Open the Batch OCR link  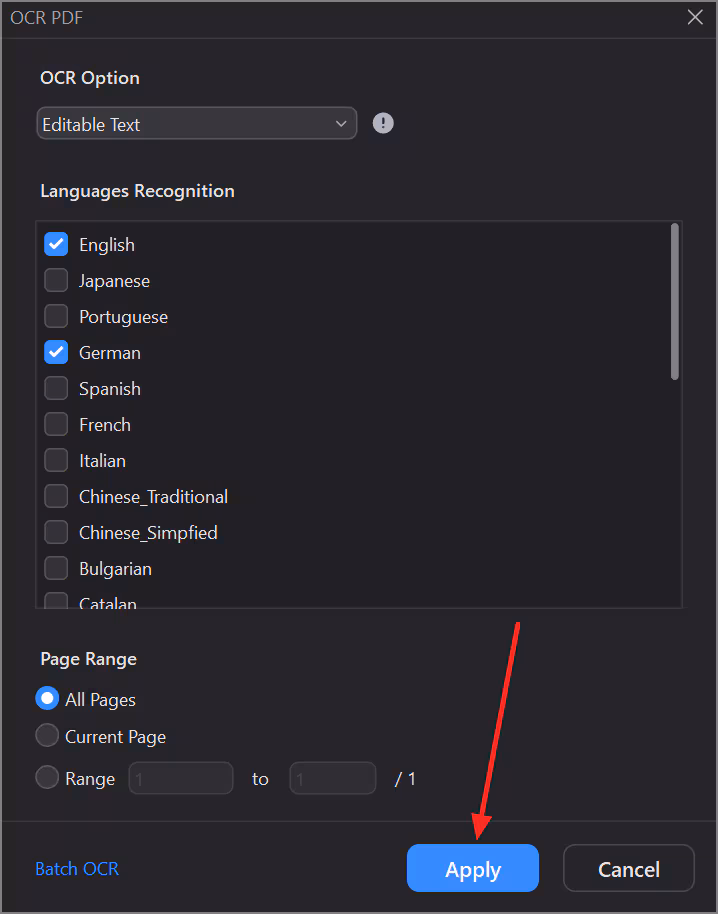77,869
